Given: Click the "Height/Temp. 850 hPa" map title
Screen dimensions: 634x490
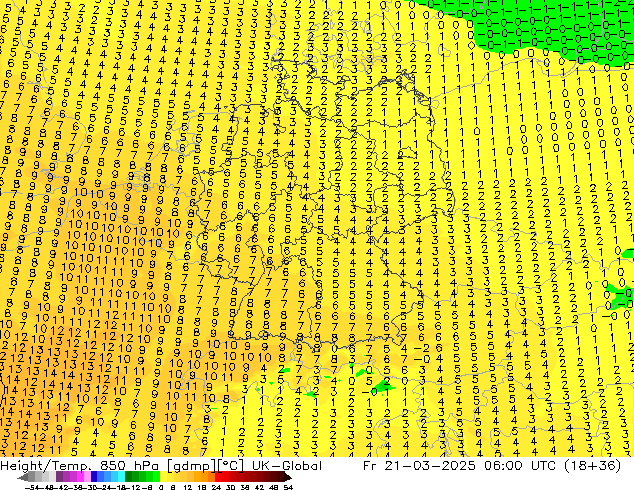Looking at the screenshot, I should (x=79, y=465).
